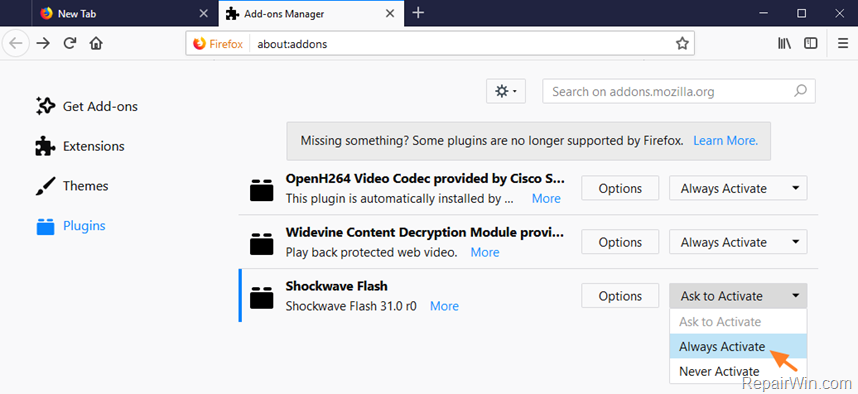The height and width of the screenshot is (394, 858).
Task: Click the forward navigation arrow
Action: pos(43,43)
